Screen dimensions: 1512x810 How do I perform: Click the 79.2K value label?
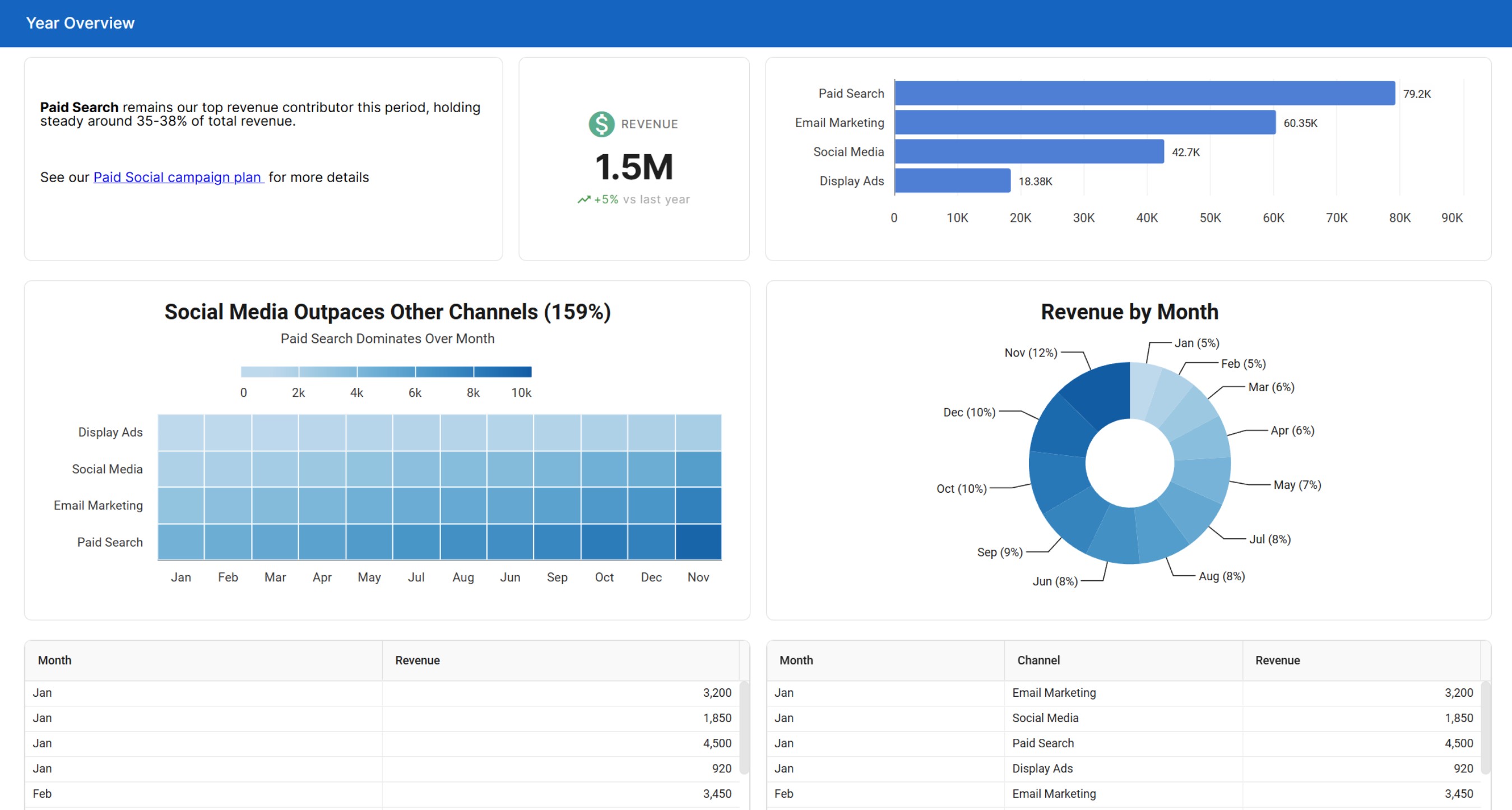(x=1417, y=94)
